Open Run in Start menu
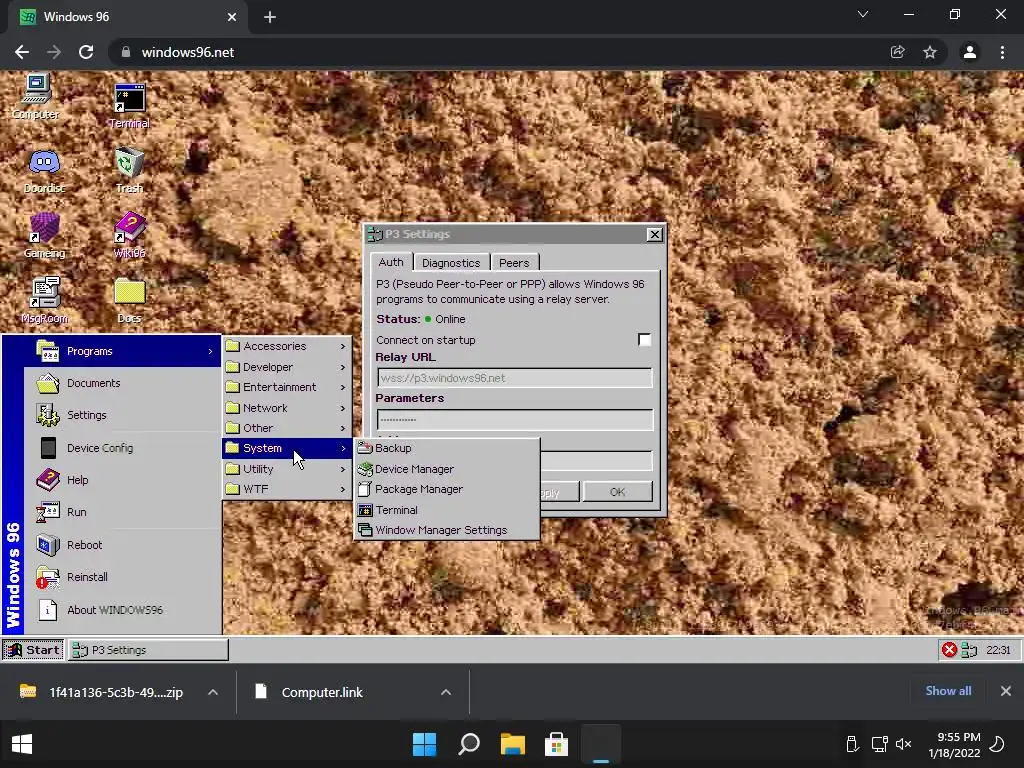1024x768 pixels. pyautogui.click(x=123, y=512)
